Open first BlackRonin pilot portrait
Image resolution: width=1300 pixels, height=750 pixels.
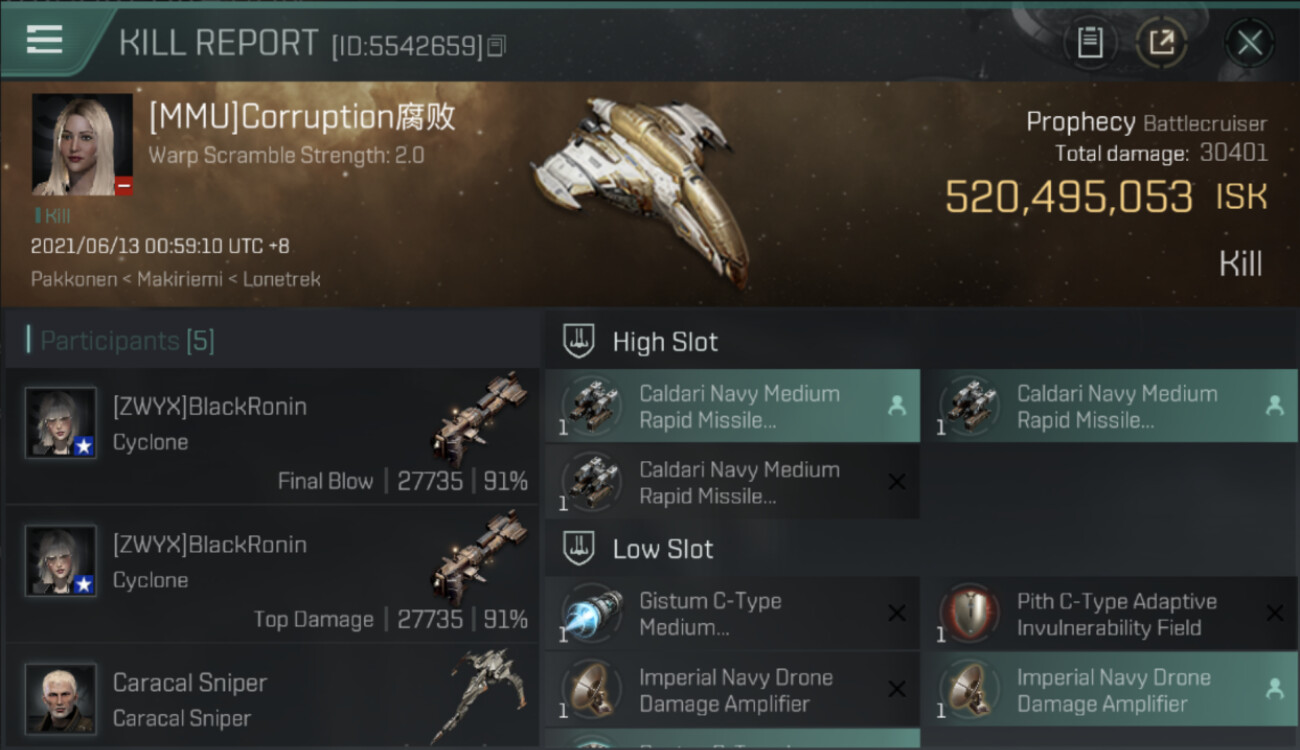61,423
